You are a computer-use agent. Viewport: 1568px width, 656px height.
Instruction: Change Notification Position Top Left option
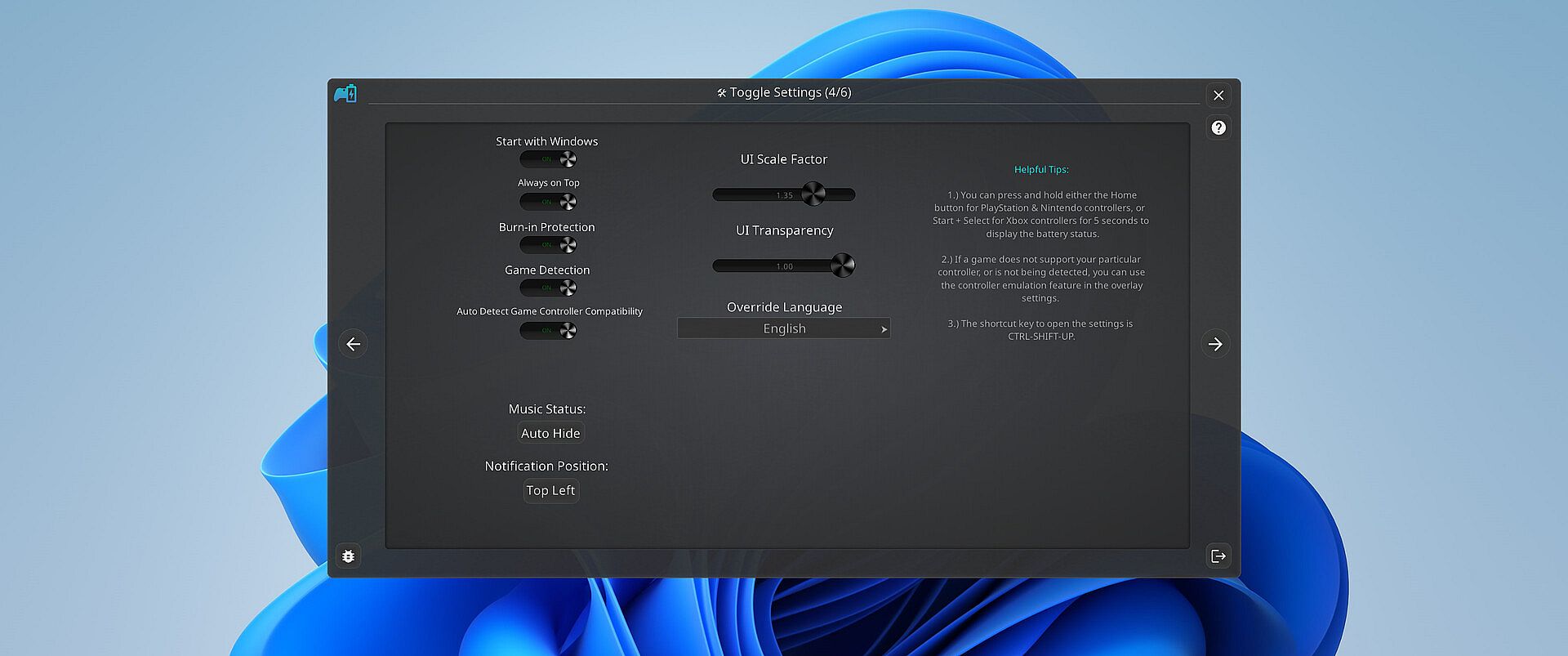(x=550, y=490)
